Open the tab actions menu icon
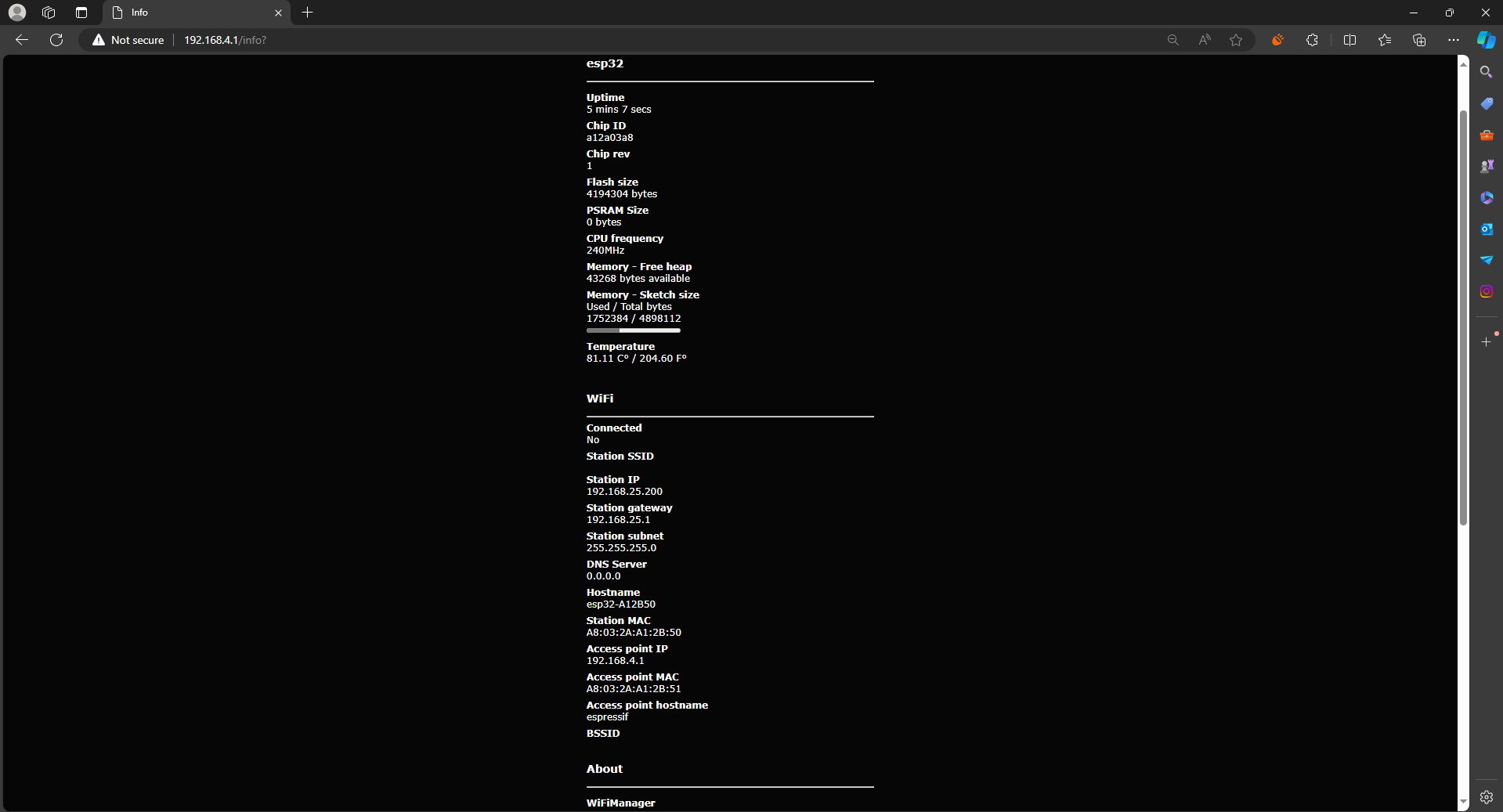Screen dimensions: 1503x812 (x=81, y=13)
